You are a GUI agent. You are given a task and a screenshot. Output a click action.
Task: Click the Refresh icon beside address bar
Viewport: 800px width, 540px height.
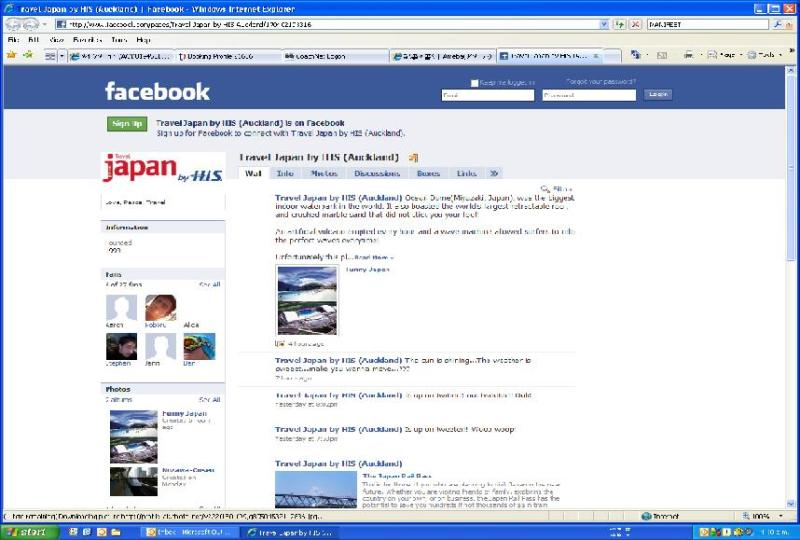coord(620,24)
